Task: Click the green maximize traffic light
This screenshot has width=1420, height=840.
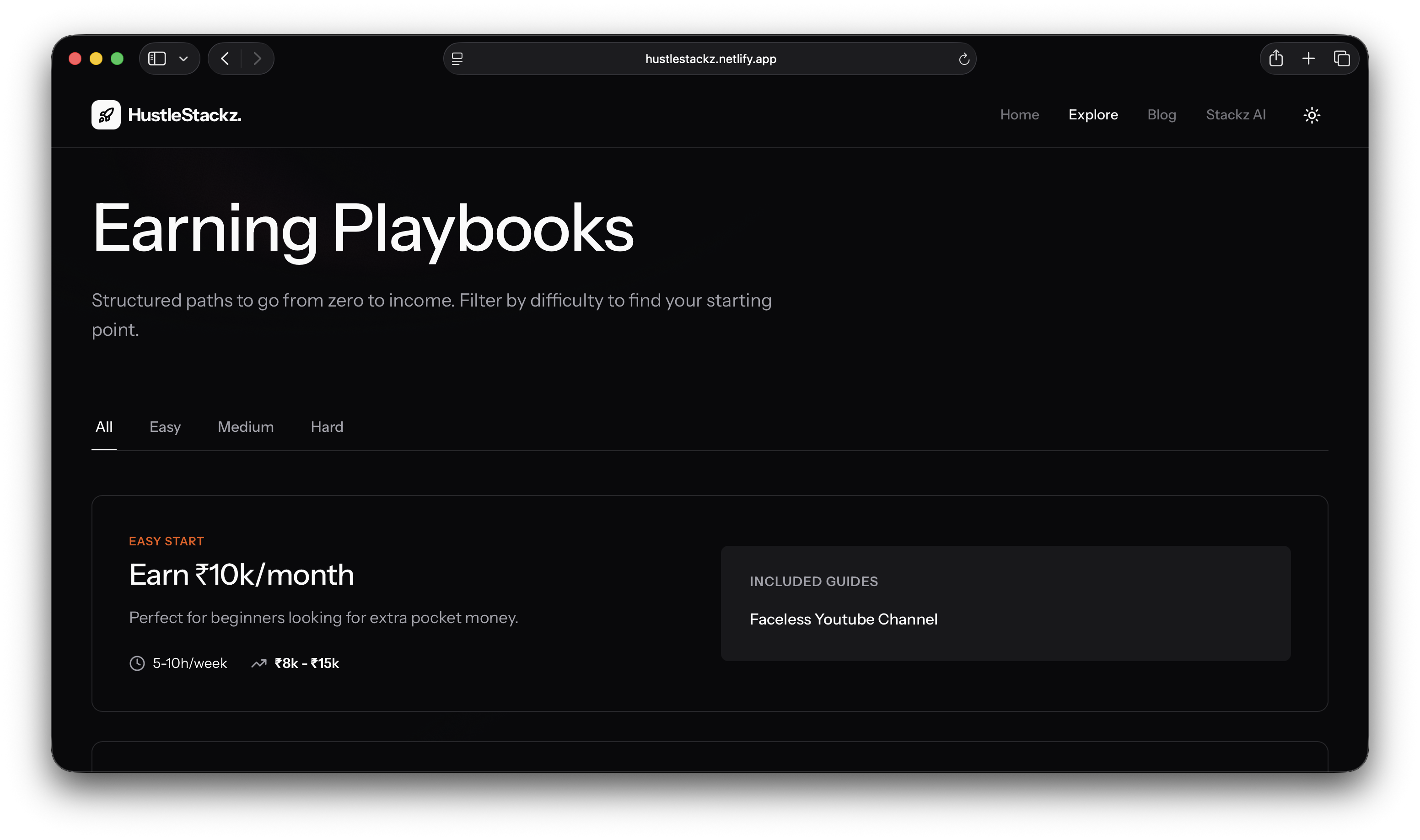Action: (117, 58)
